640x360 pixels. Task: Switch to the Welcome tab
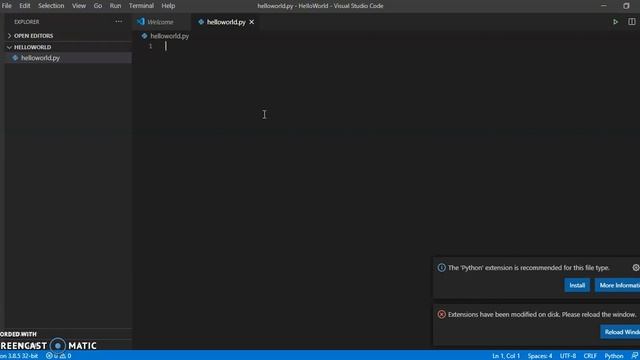click(x=160, y=22)
